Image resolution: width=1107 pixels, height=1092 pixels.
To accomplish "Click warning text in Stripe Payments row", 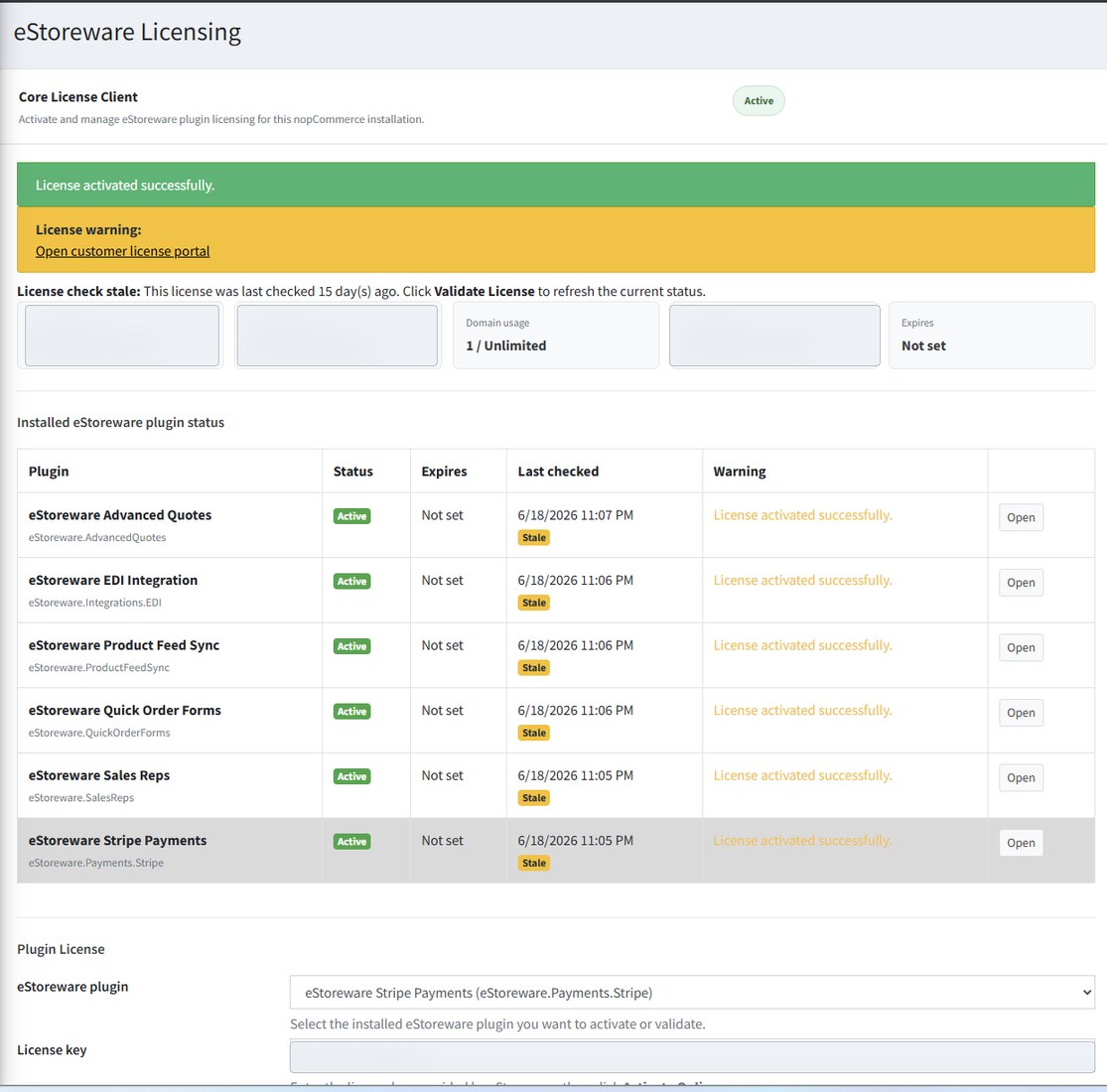I will pos(803,840).
